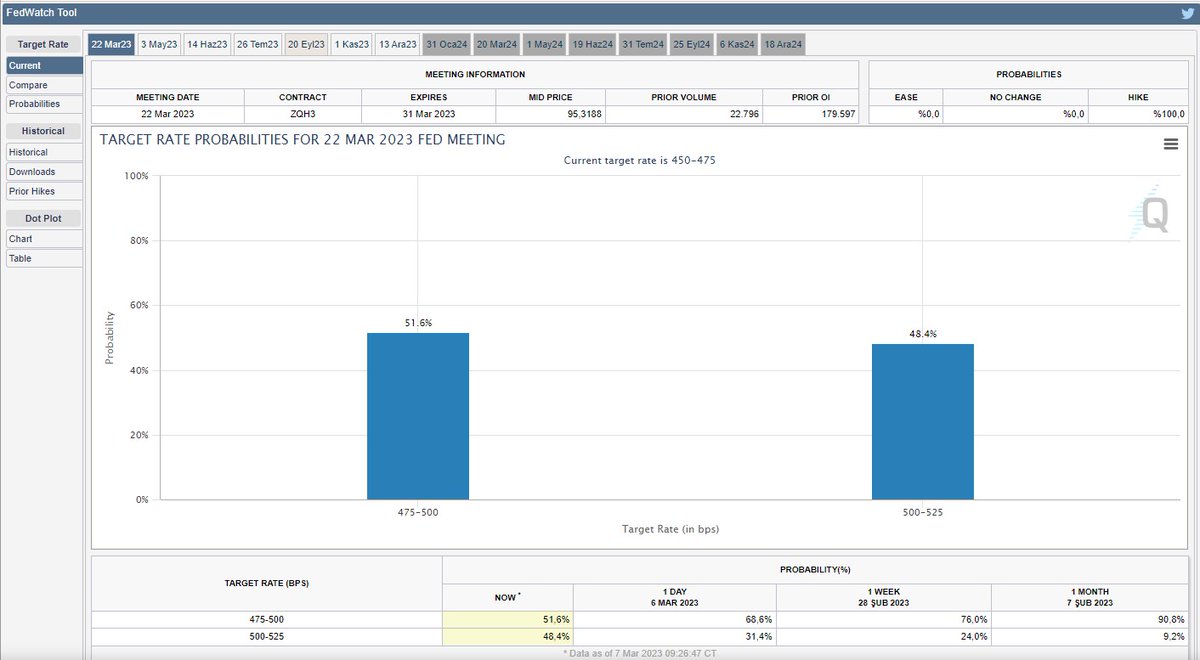Open the Dot Plot Table item
The height and width of the screenshot is (660, 1200).
coord(44,258)
